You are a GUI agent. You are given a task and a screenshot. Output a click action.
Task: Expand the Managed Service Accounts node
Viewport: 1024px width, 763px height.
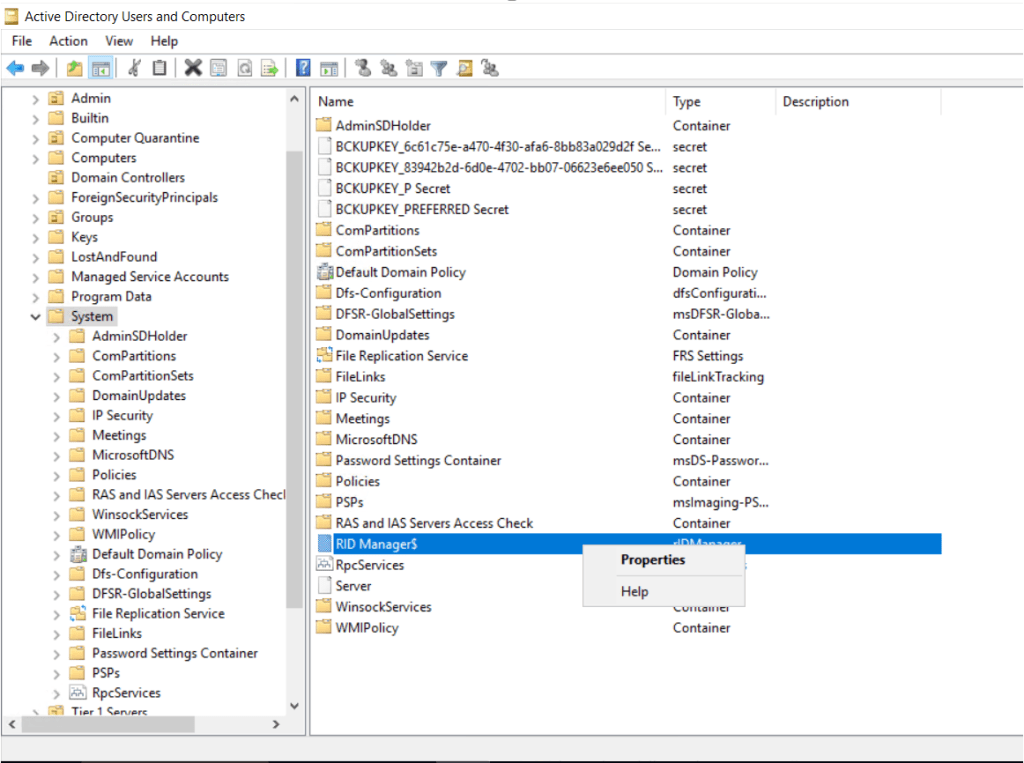[36, 277]
